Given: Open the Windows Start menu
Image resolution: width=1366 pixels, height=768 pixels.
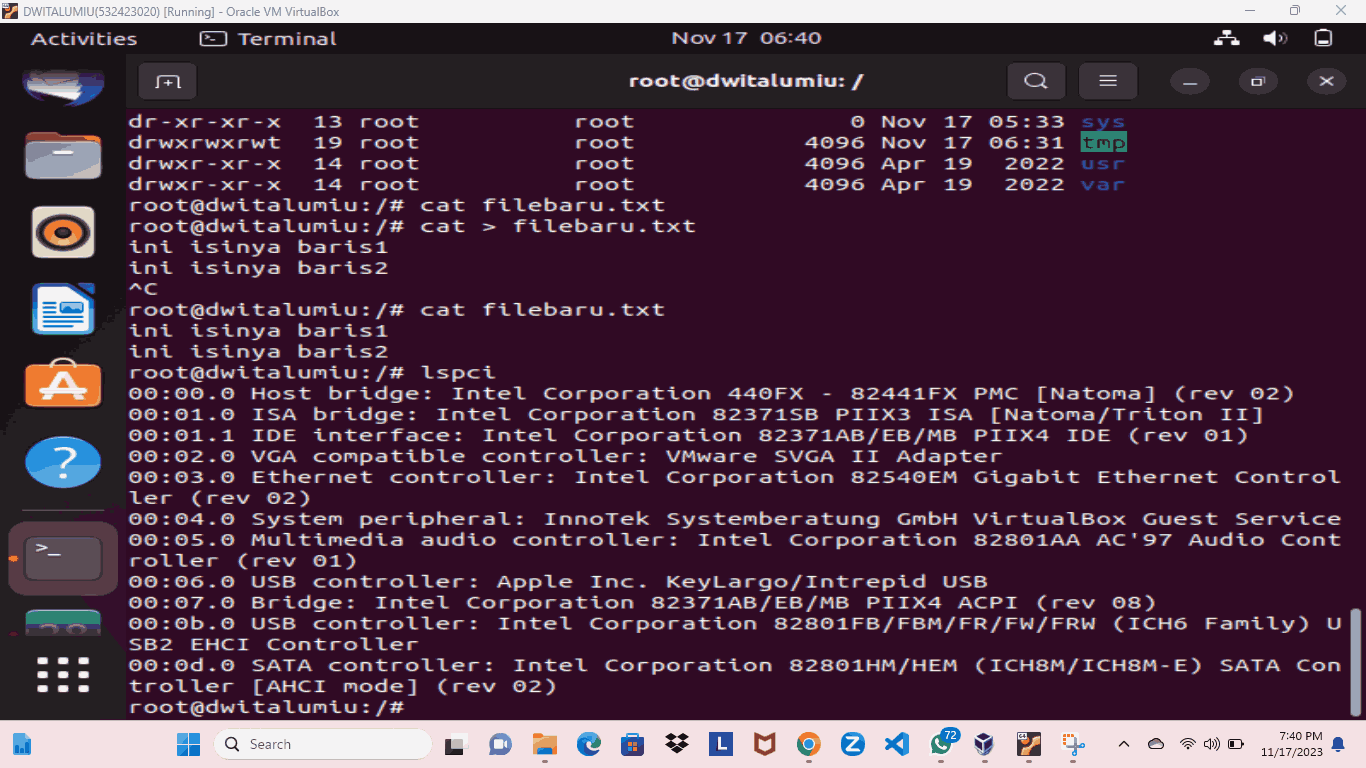Looking at the screenshot, I should pos(188,744).
